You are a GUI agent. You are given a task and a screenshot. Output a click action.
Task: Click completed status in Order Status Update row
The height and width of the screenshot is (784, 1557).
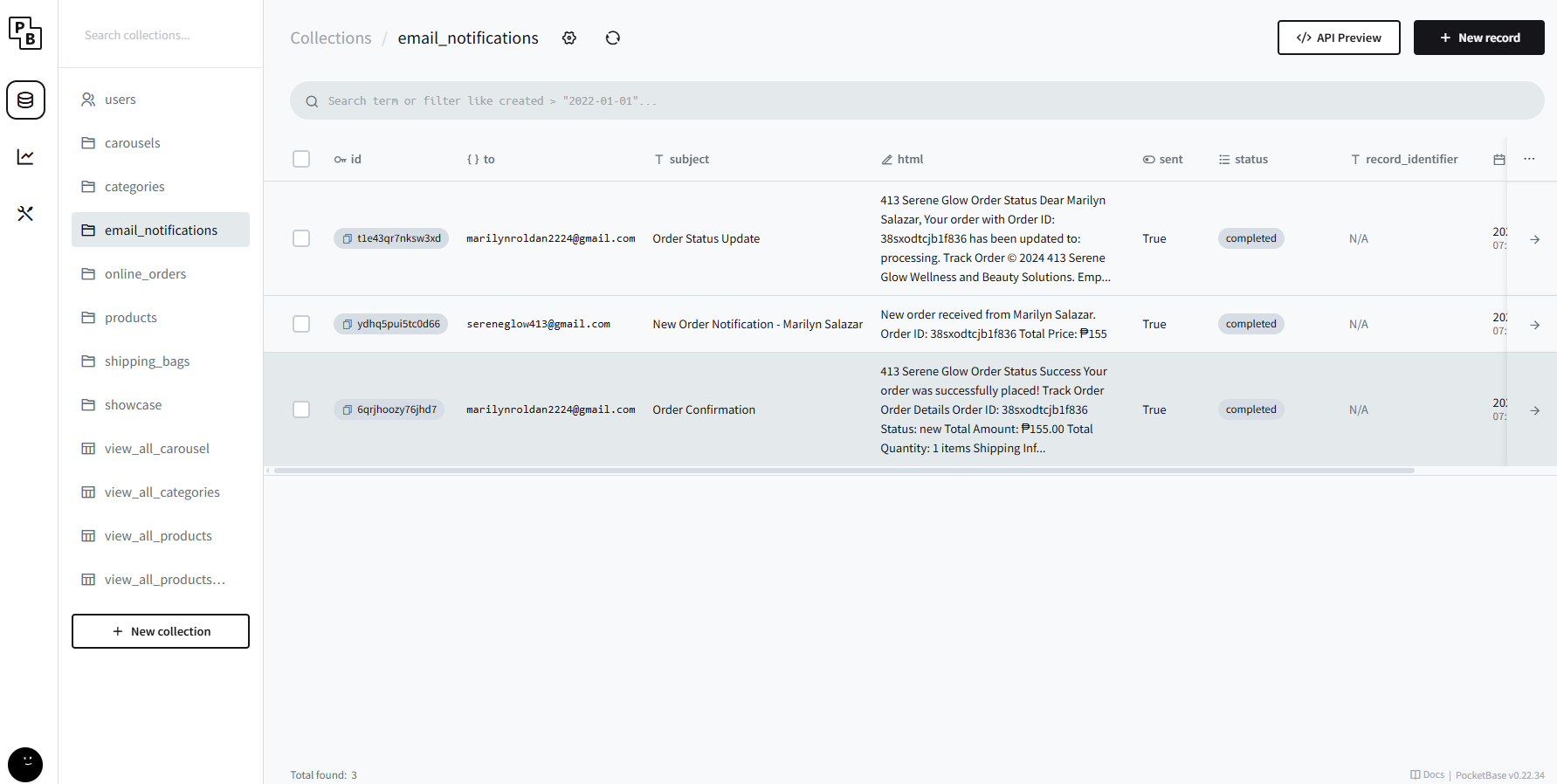[1251, 238]
